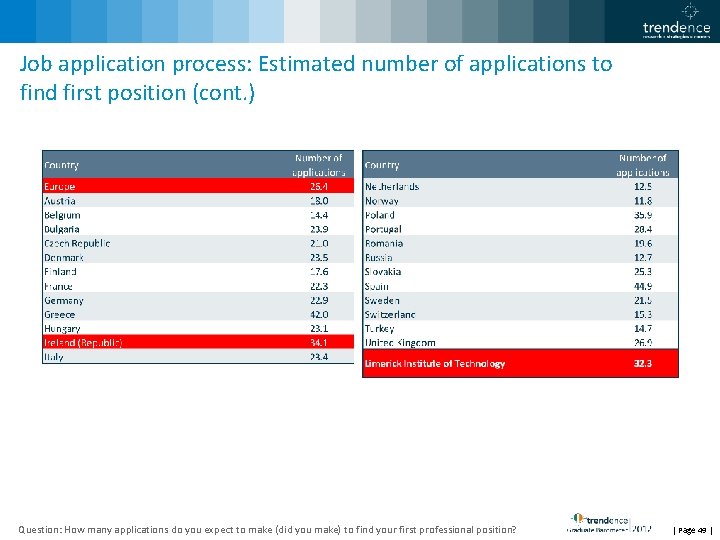
Task: Click the 'Russia' country cell
Action: [378, 258]
